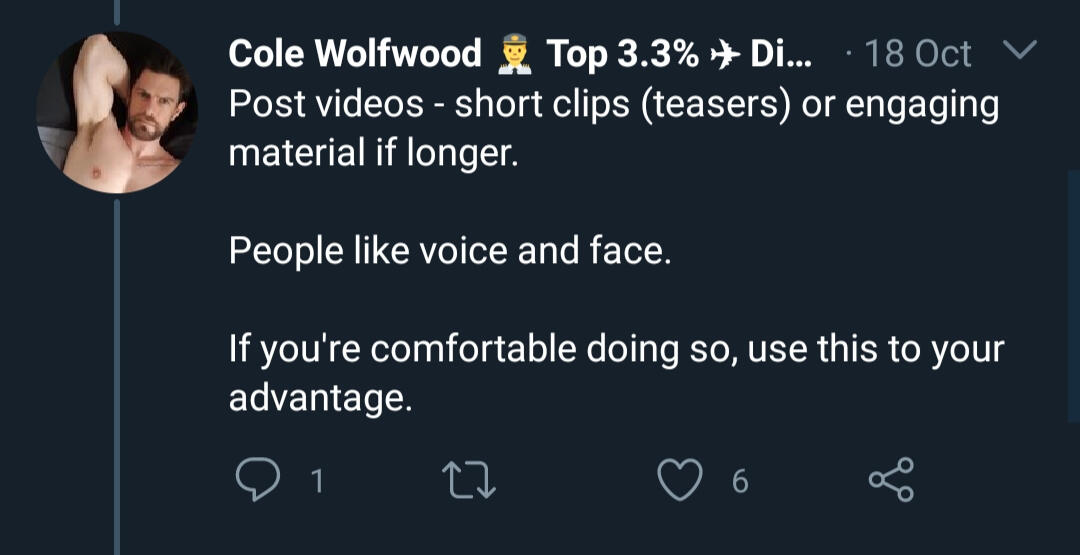Click the Top 3.3% text in header
Screen dimensions: 1080x555
click(622, 54)
